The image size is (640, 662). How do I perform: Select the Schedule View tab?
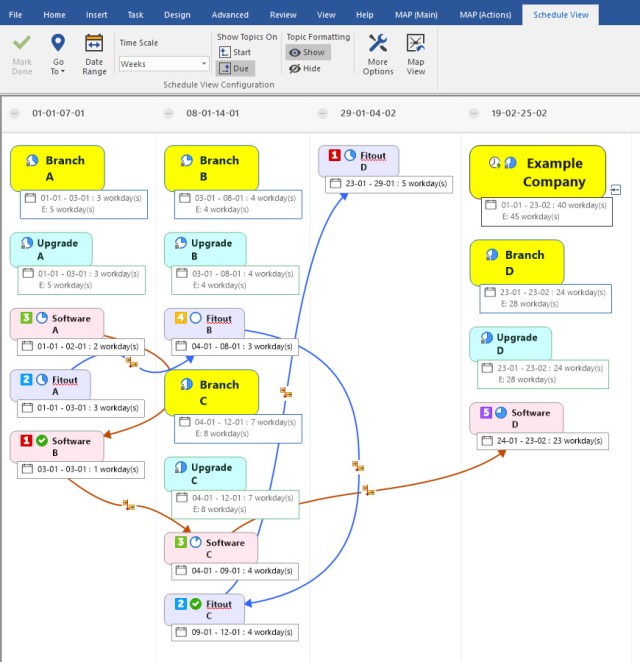coord(561,15)
